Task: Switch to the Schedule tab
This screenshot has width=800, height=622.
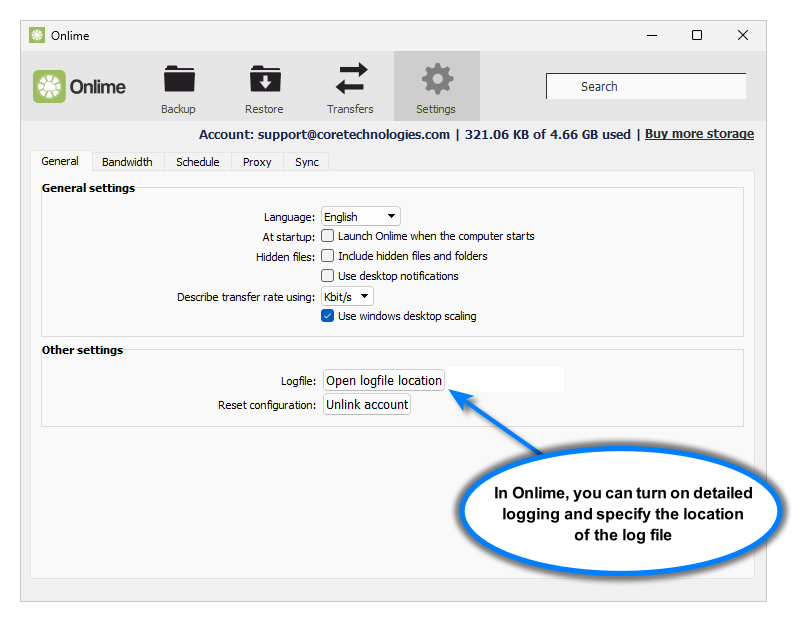Action: (x=198, y=162)
